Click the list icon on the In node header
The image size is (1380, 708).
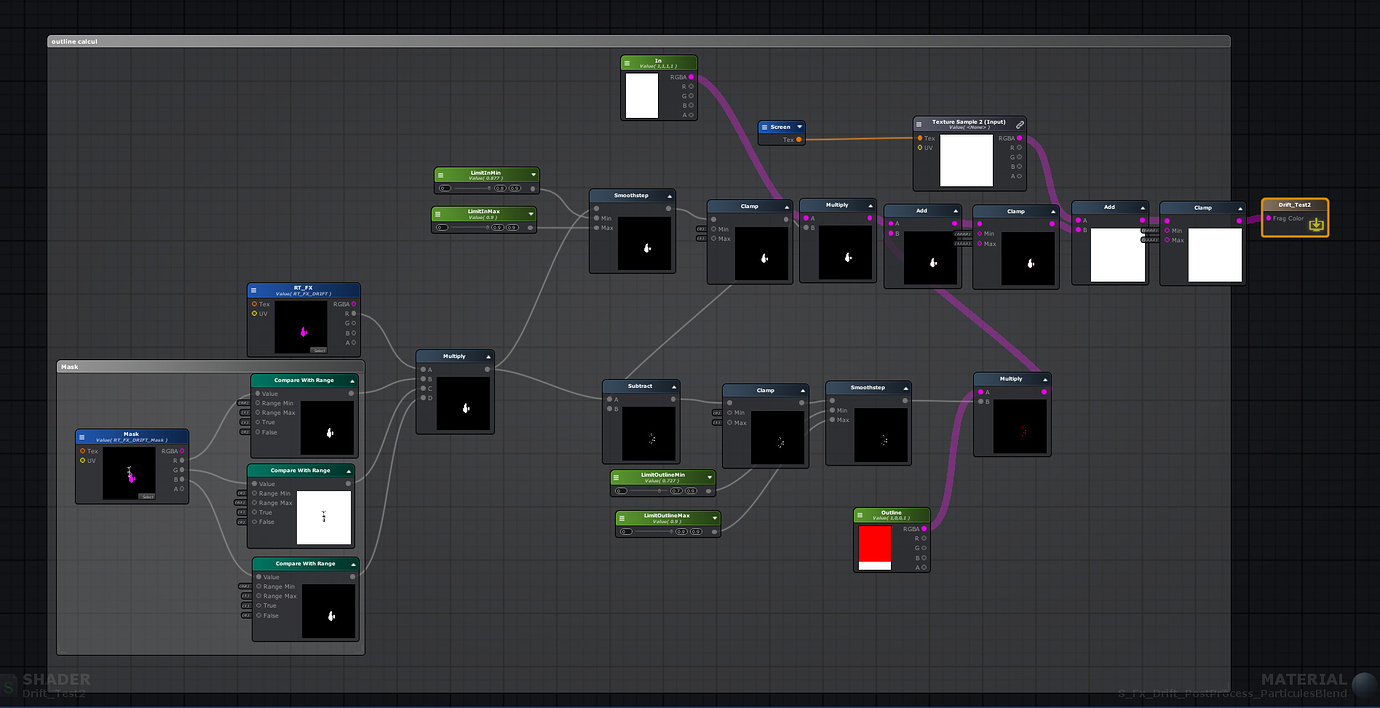click(626, 63)
